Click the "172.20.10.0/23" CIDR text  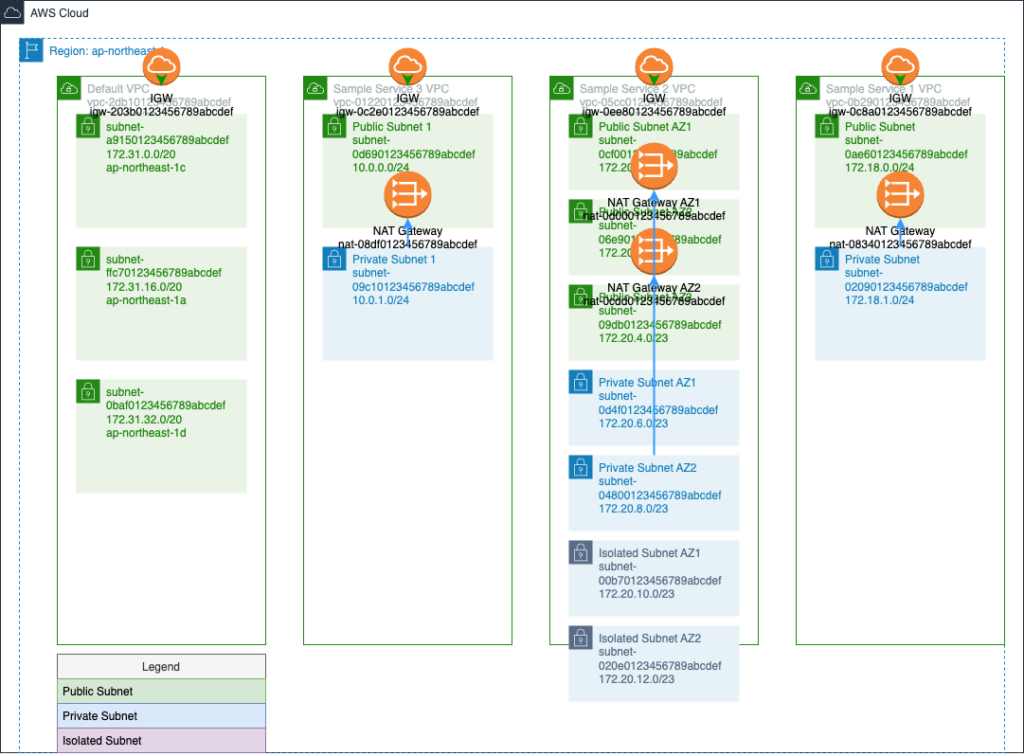(x=637, y=594)
